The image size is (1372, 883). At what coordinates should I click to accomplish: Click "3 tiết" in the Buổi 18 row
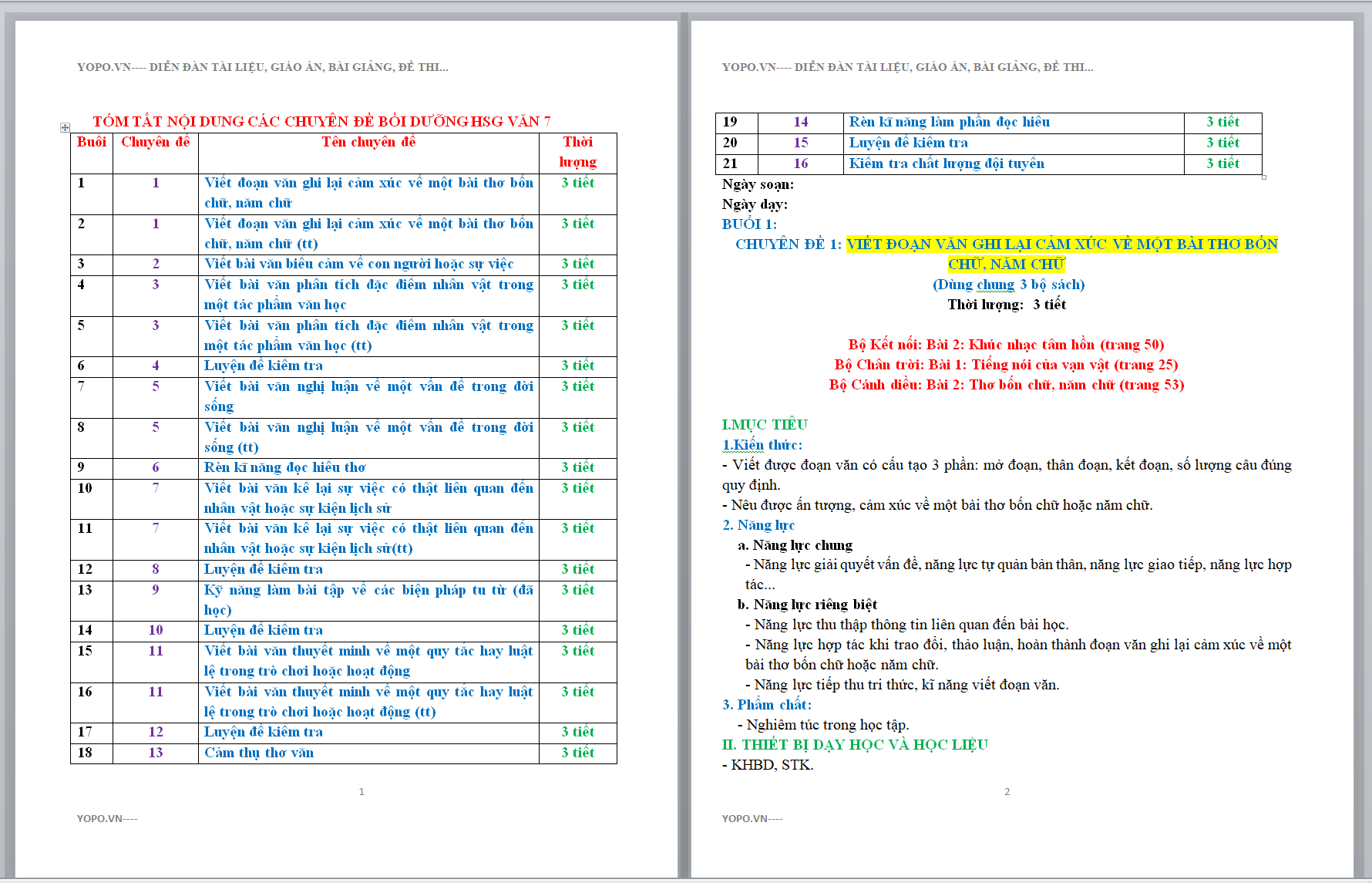coord(578,753)
